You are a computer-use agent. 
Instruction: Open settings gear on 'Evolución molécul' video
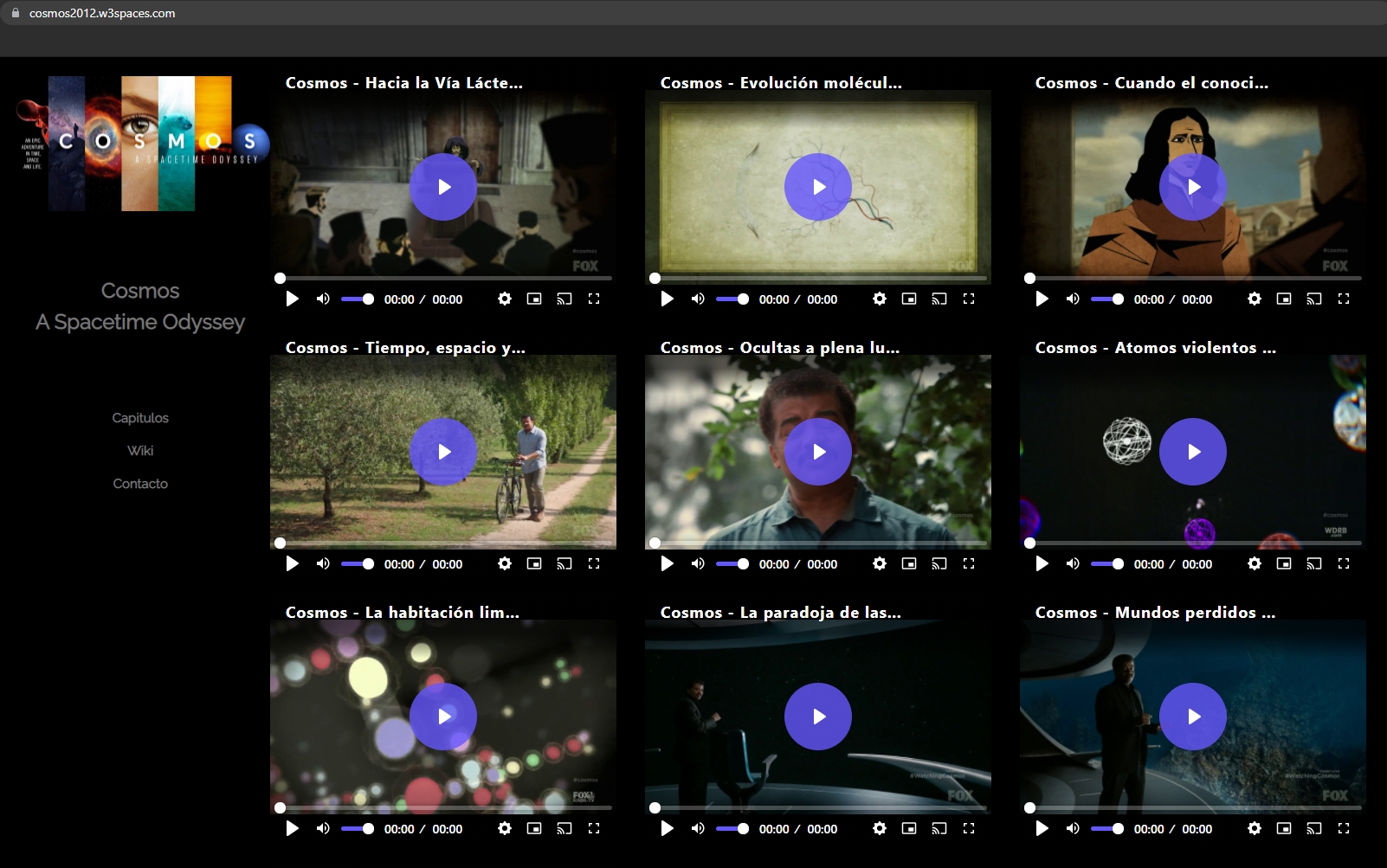880,299
